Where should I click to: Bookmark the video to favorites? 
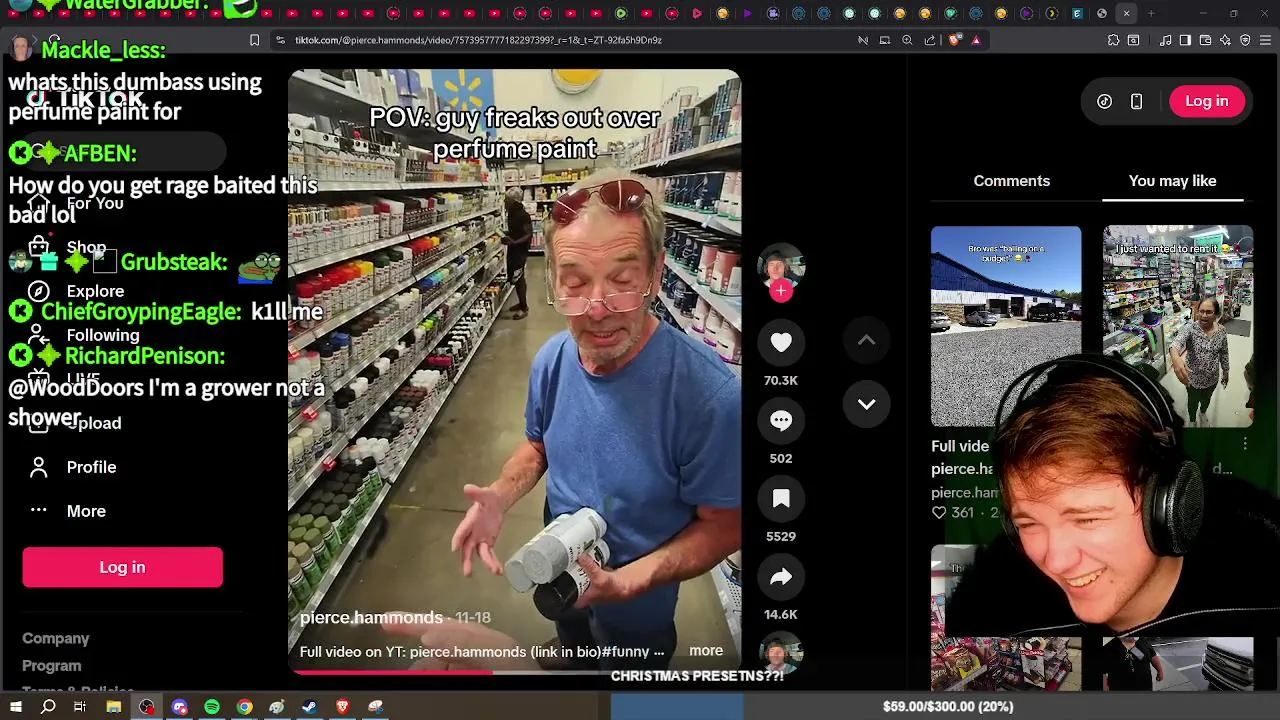[781, 499]
